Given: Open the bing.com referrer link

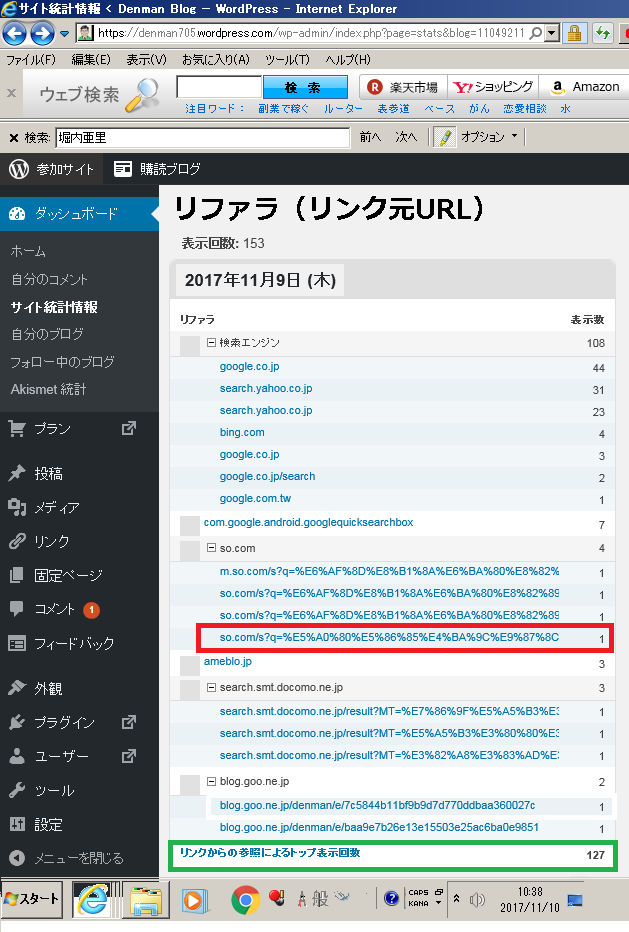Looking at the screenshot, I should (242, 433).
